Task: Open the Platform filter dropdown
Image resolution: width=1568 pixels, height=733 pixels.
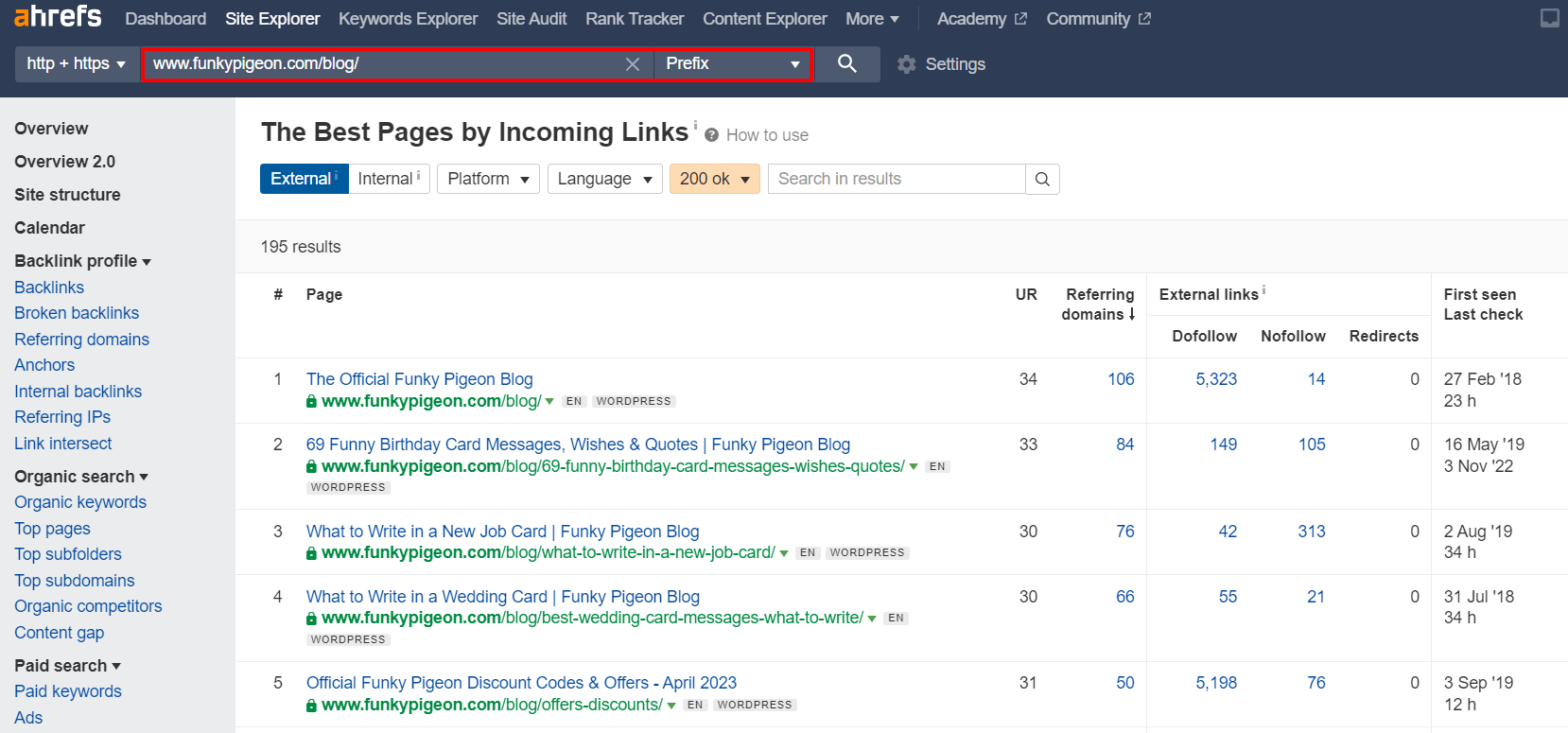Action: (488, 179)
